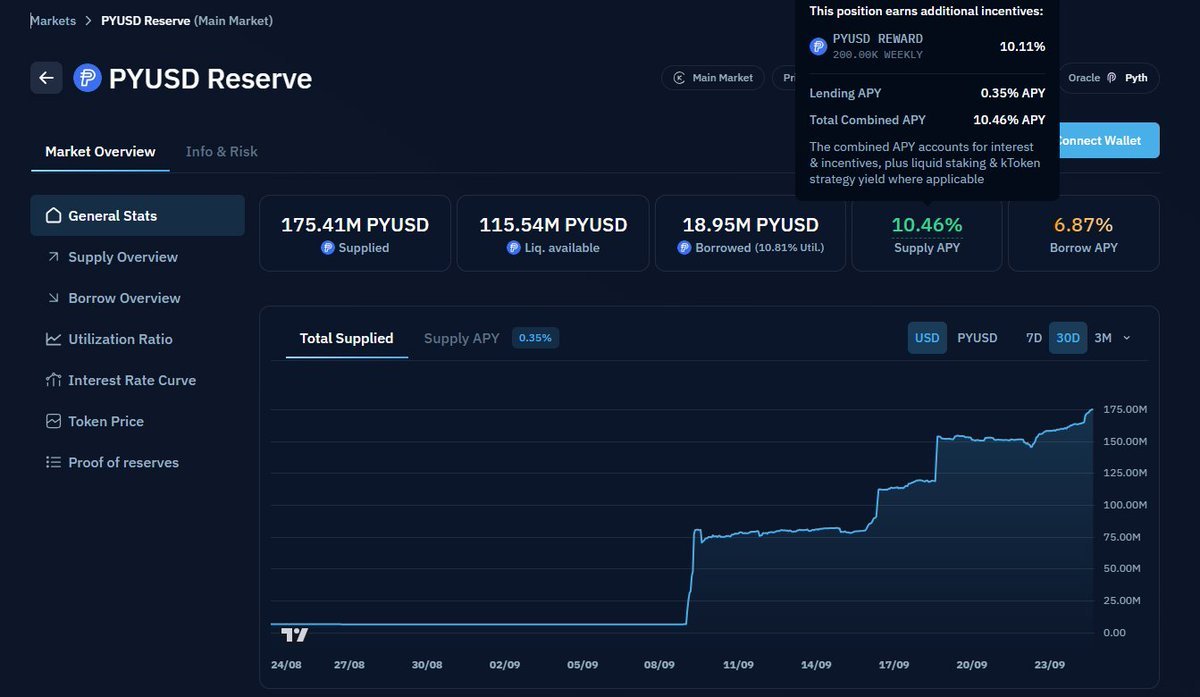The image size is (1200, 697).
Task: Click the Borrow Overview arrow icon
Action: tap(54, 298)
